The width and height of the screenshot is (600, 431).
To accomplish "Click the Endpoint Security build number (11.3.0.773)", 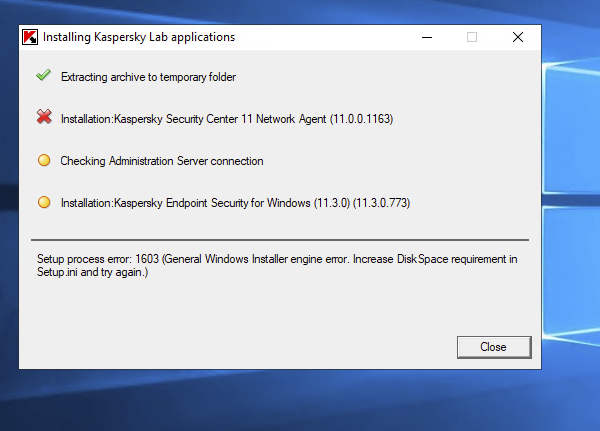I will pos(376,203).
